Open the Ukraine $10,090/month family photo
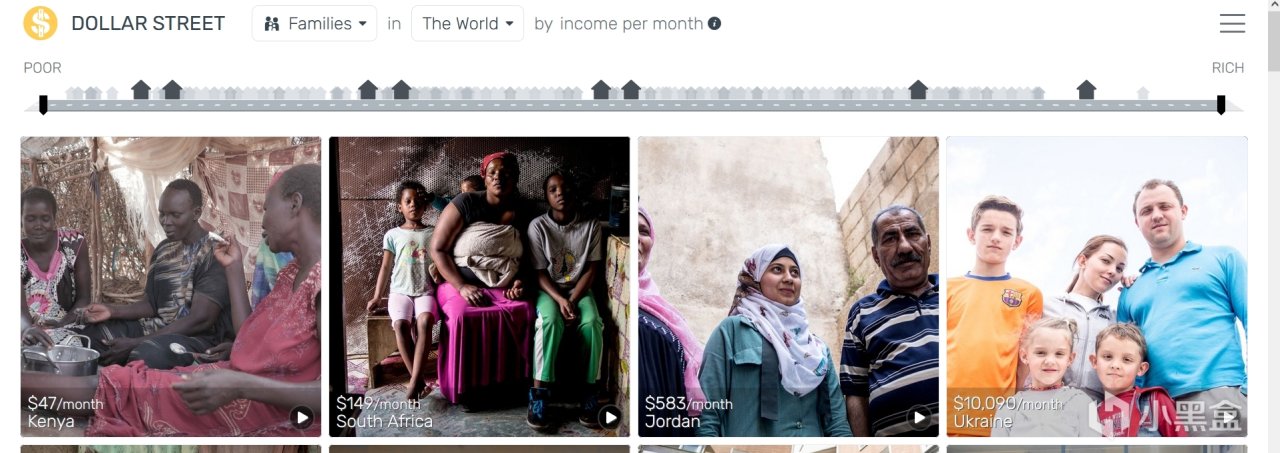This screenshot has width=1280, height=453. tap(1097, 287)
